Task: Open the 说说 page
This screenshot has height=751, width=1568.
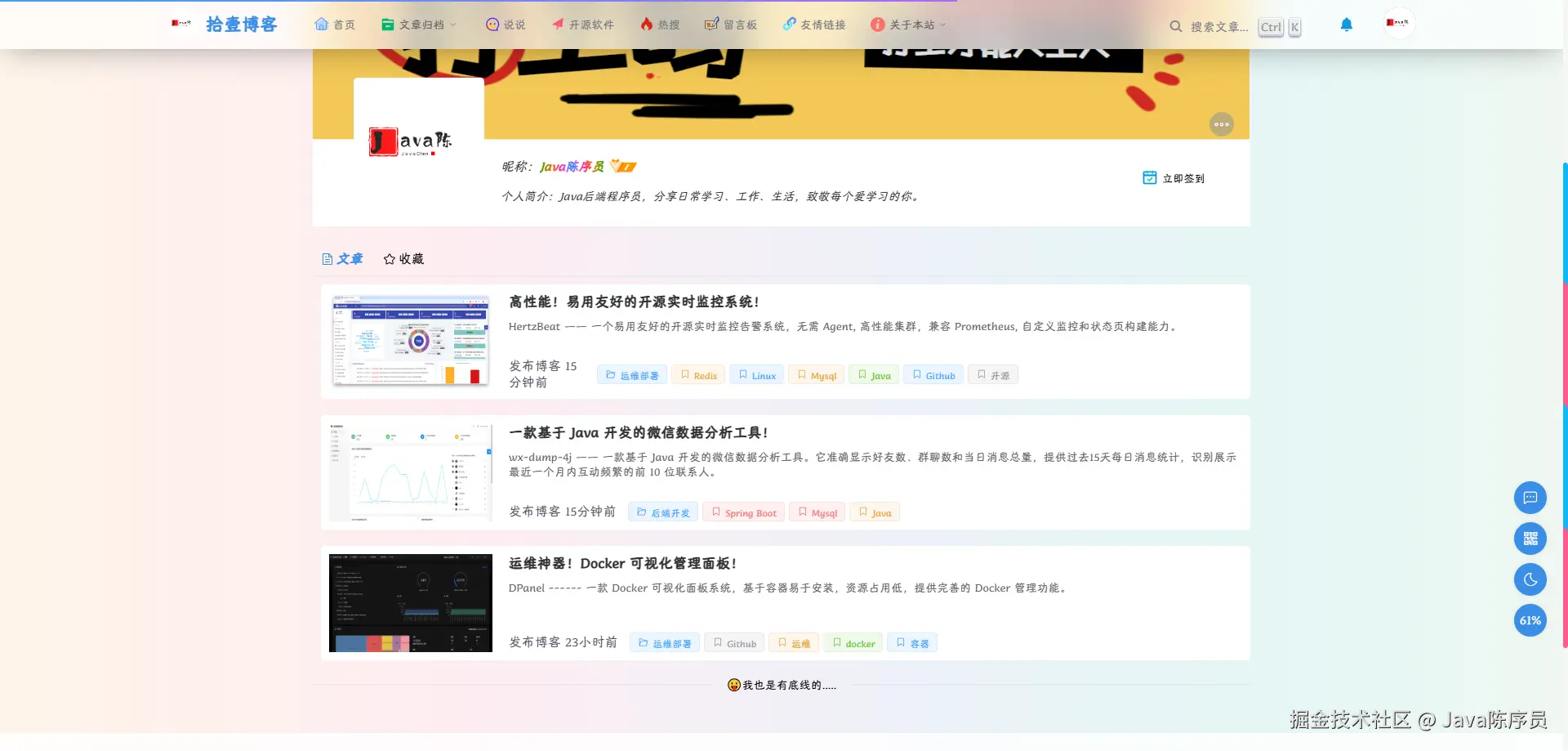Action: (x=506, y=25)
